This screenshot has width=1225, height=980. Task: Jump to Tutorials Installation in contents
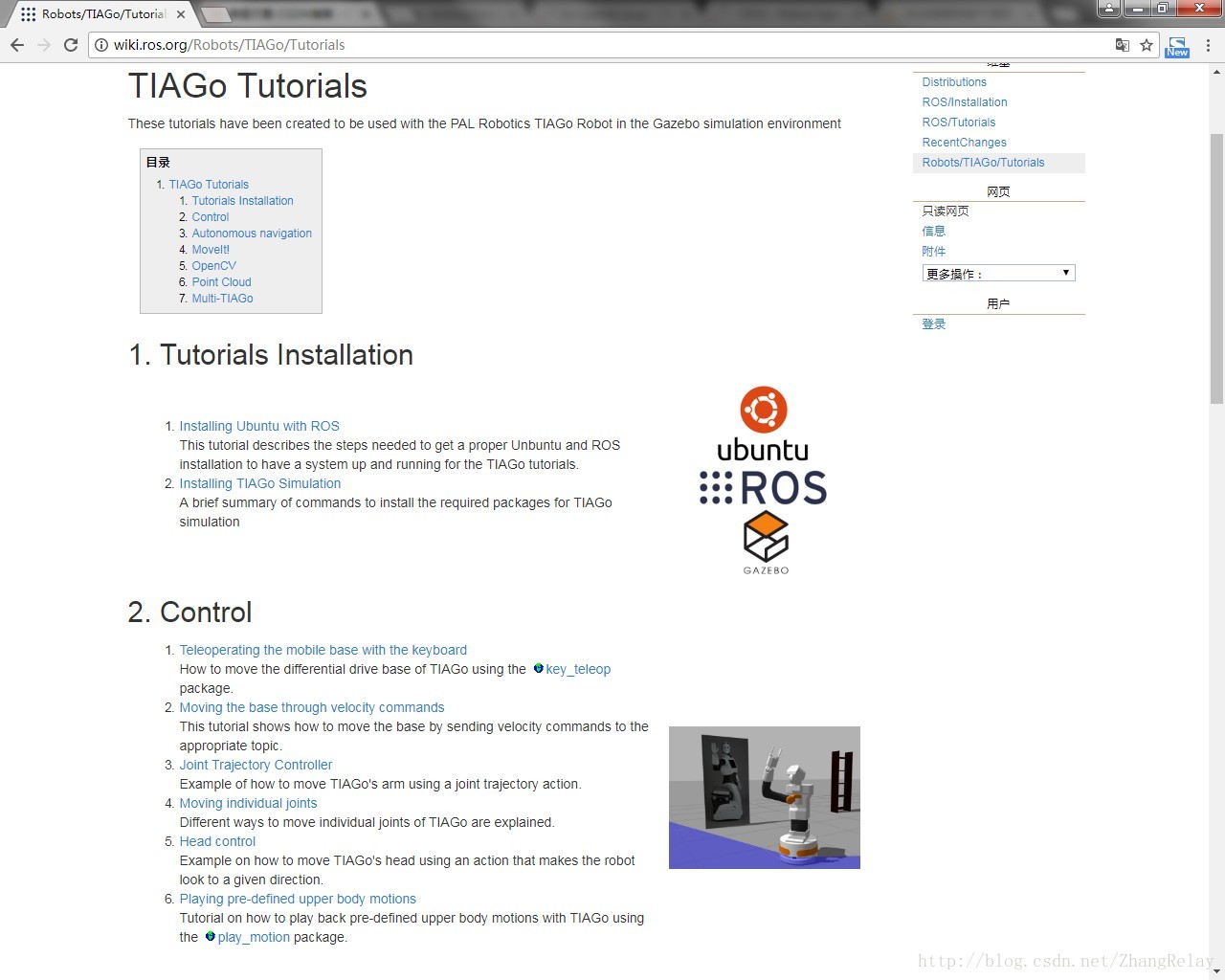pos(242,201)
